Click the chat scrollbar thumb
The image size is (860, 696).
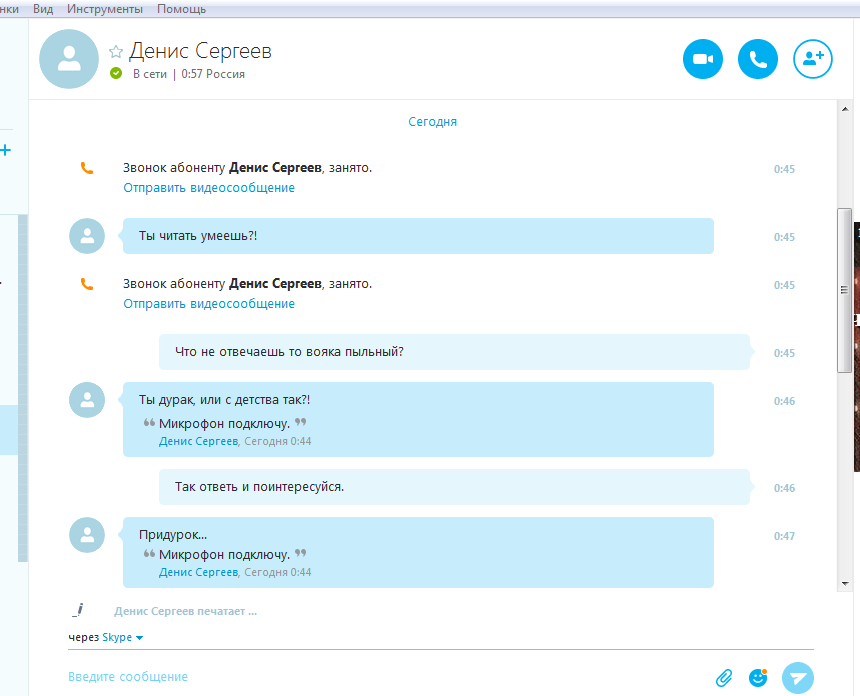pyautogui.click(x=844, y=290)
